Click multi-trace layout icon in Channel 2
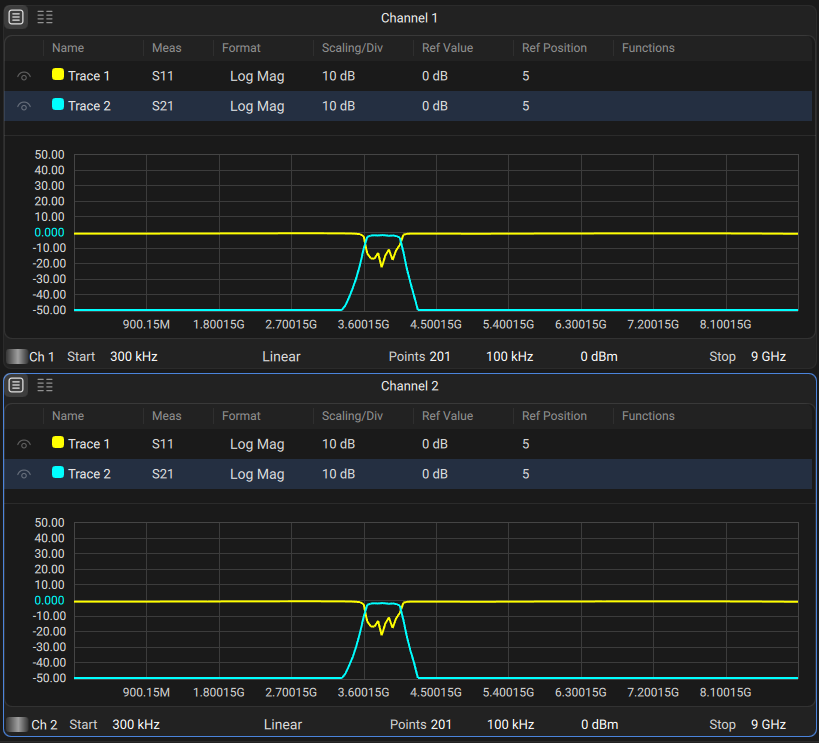The image size is (819, 743). click(44, 385)
